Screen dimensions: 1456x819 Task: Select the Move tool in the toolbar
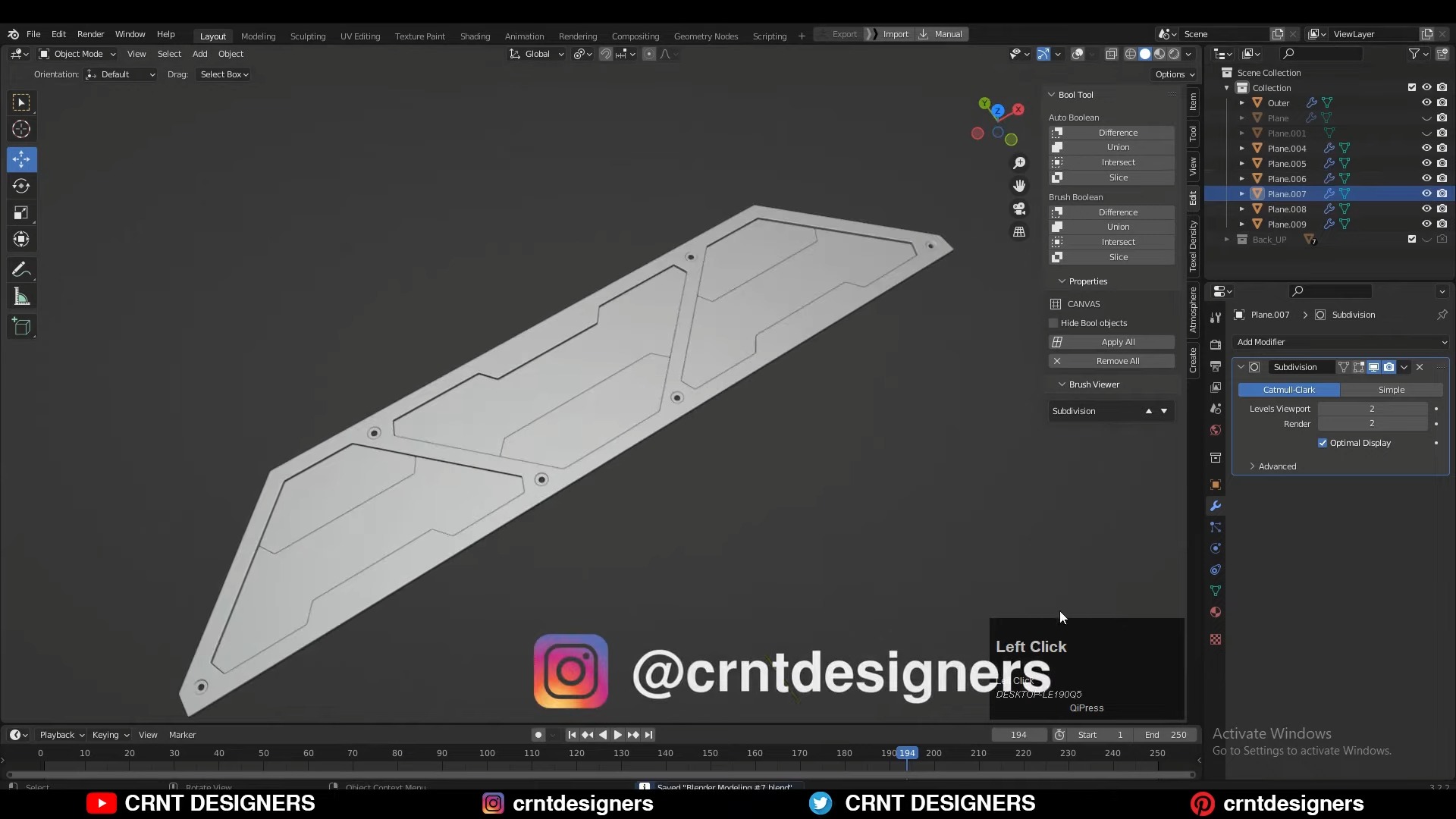[21, 159]
